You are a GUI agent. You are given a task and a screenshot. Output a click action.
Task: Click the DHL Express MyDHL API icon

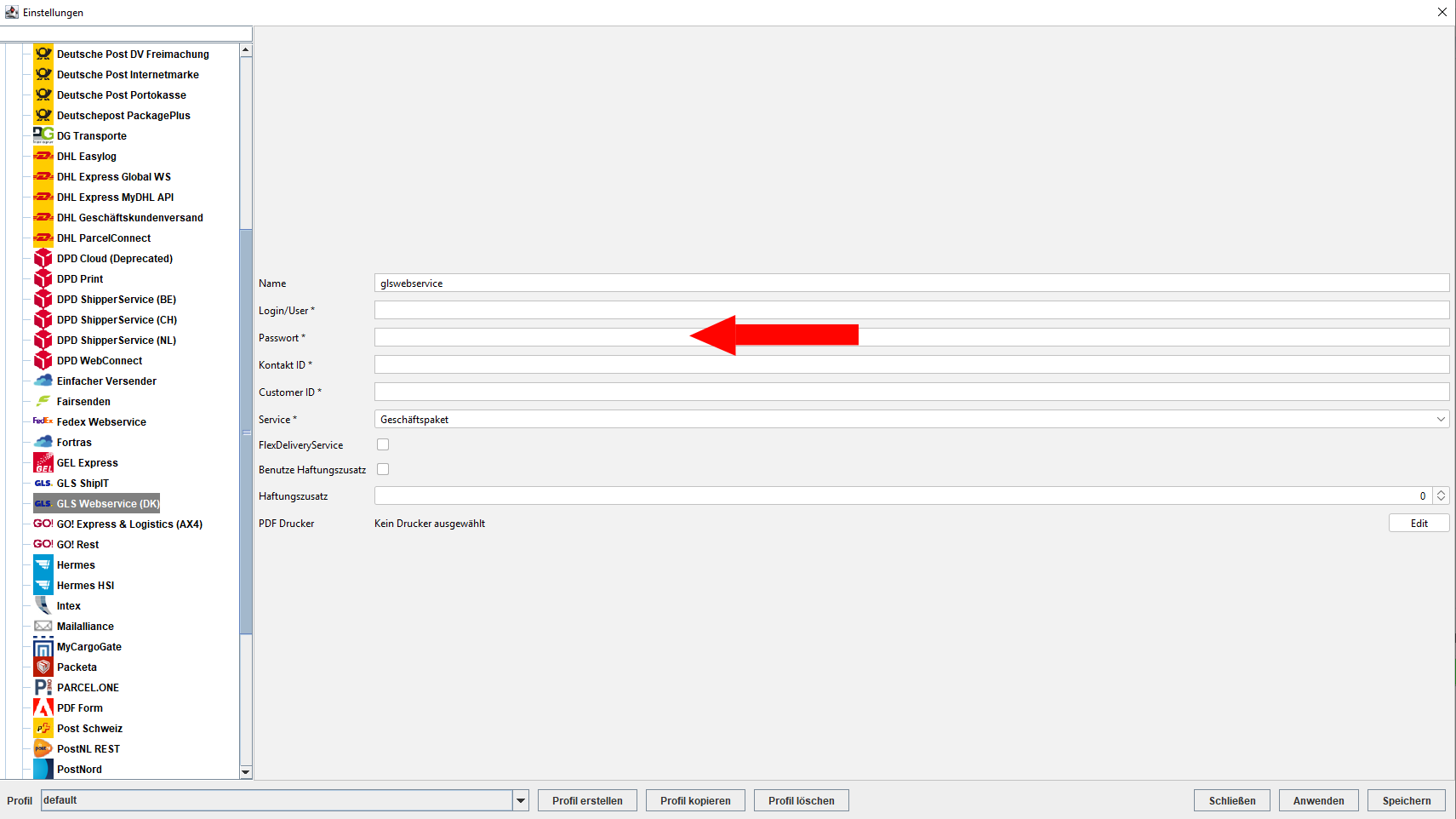tap(43, 197)
